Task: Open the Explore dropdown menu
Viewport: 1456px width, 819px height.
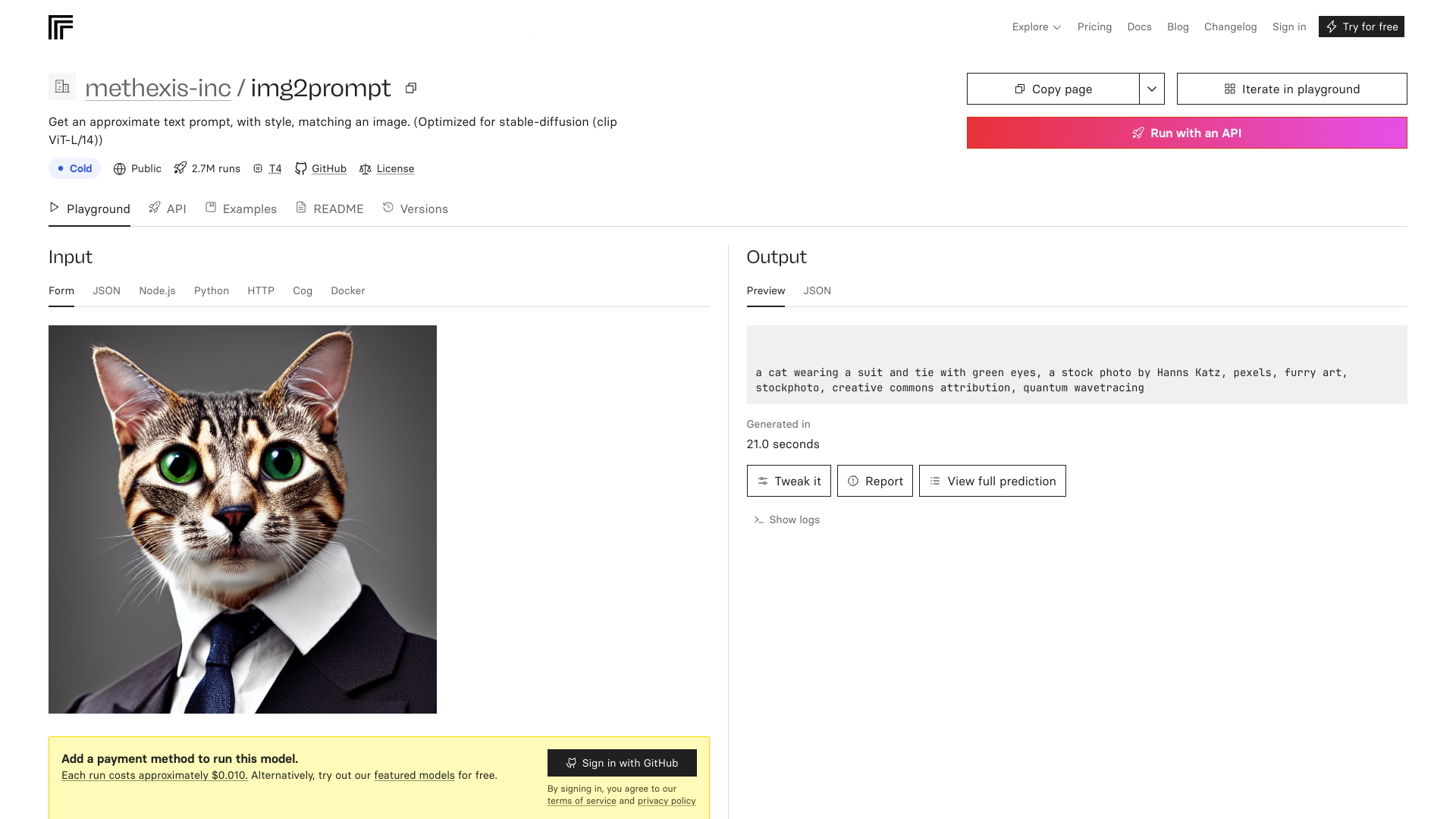Action: (1036, 27)
